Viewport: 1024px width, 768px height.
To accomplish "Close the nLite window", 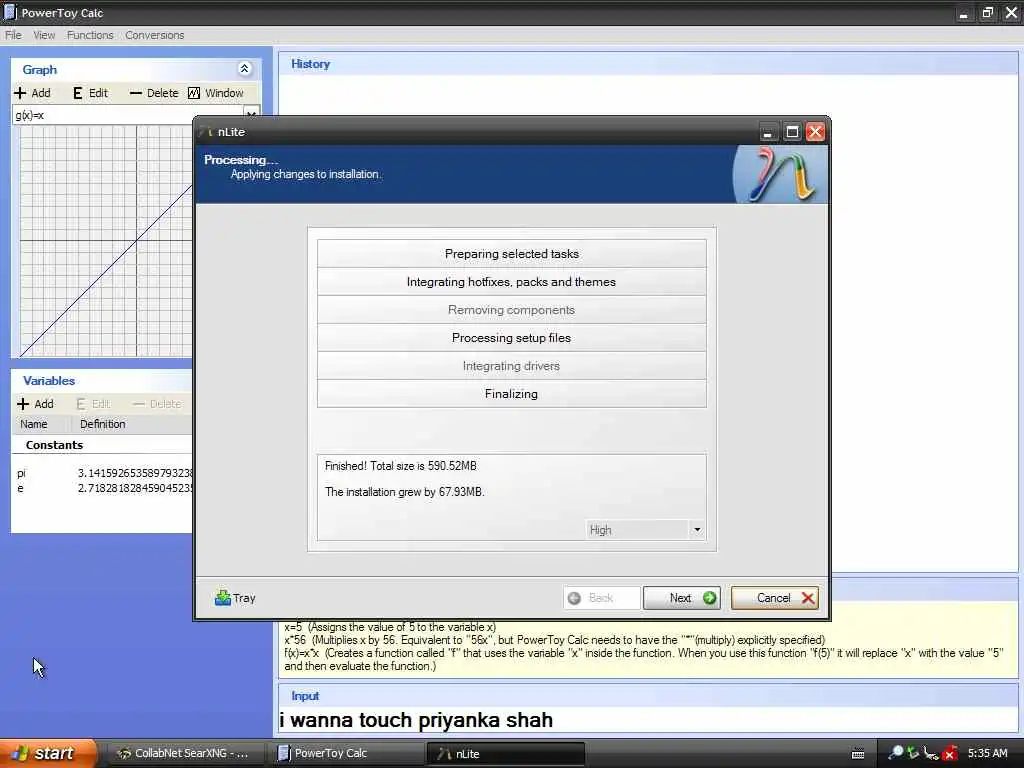I will [x=815, y=133].
